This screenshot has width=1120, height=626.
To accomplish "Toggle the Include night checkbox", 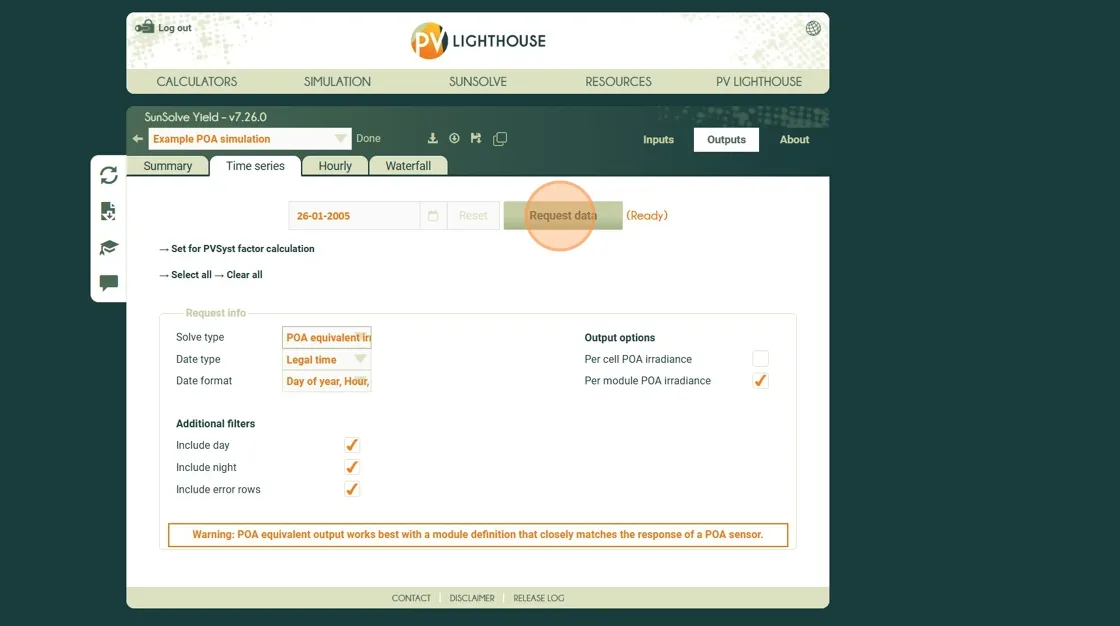I will click(x=351, y=467).
